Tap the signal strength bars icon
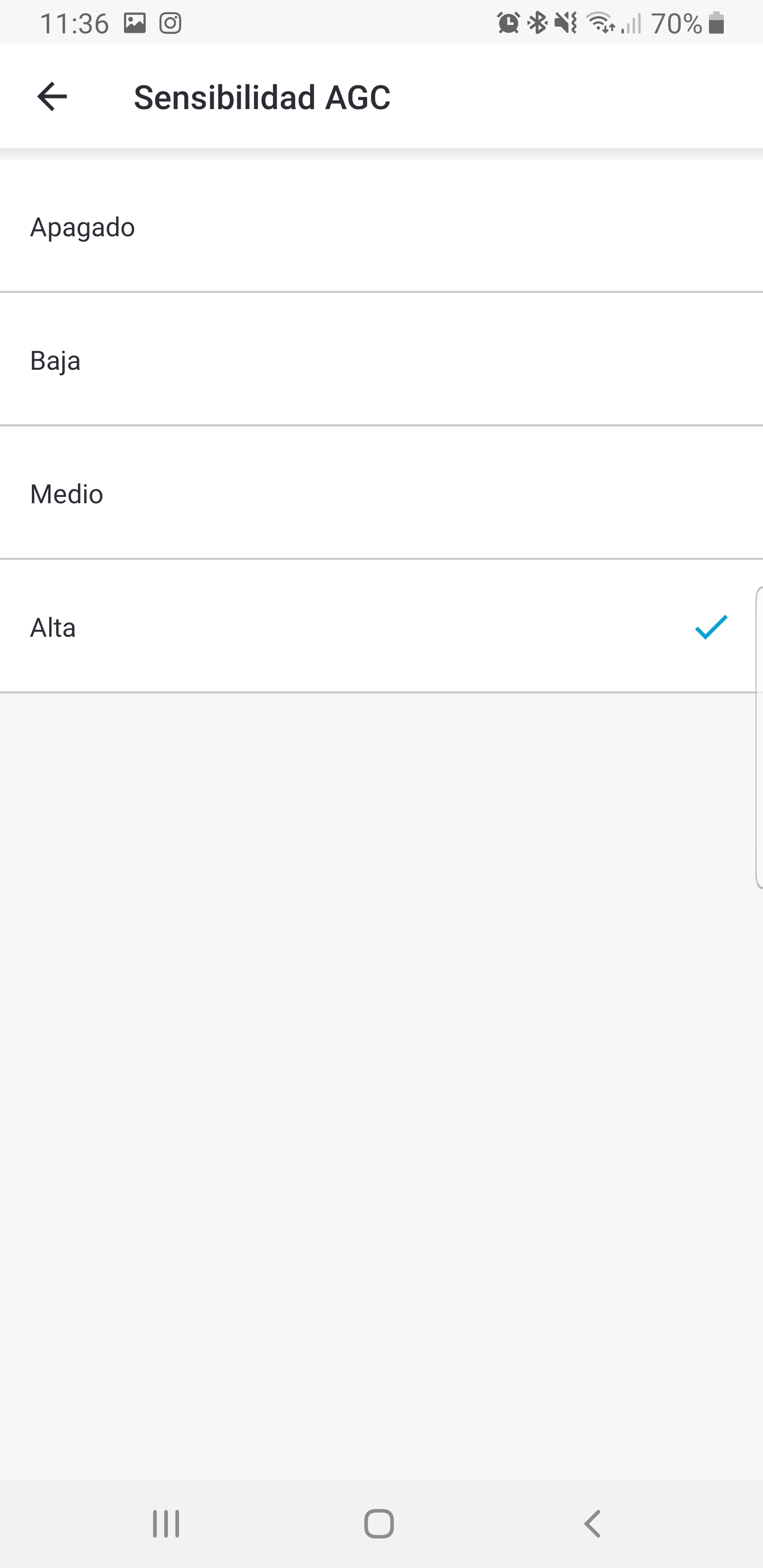763x1568 pixels. point(633,23)
